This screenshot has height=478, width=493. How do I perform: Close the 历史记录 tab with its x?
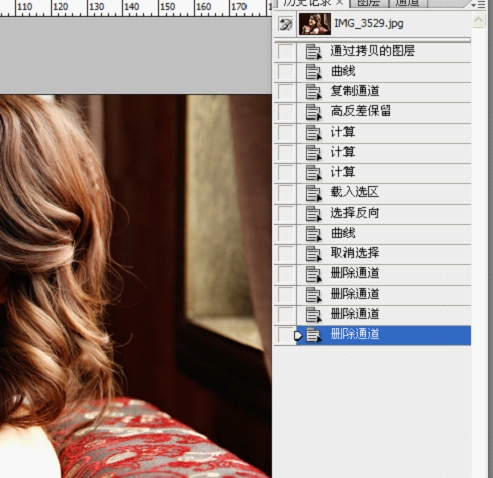coord(340,3)
